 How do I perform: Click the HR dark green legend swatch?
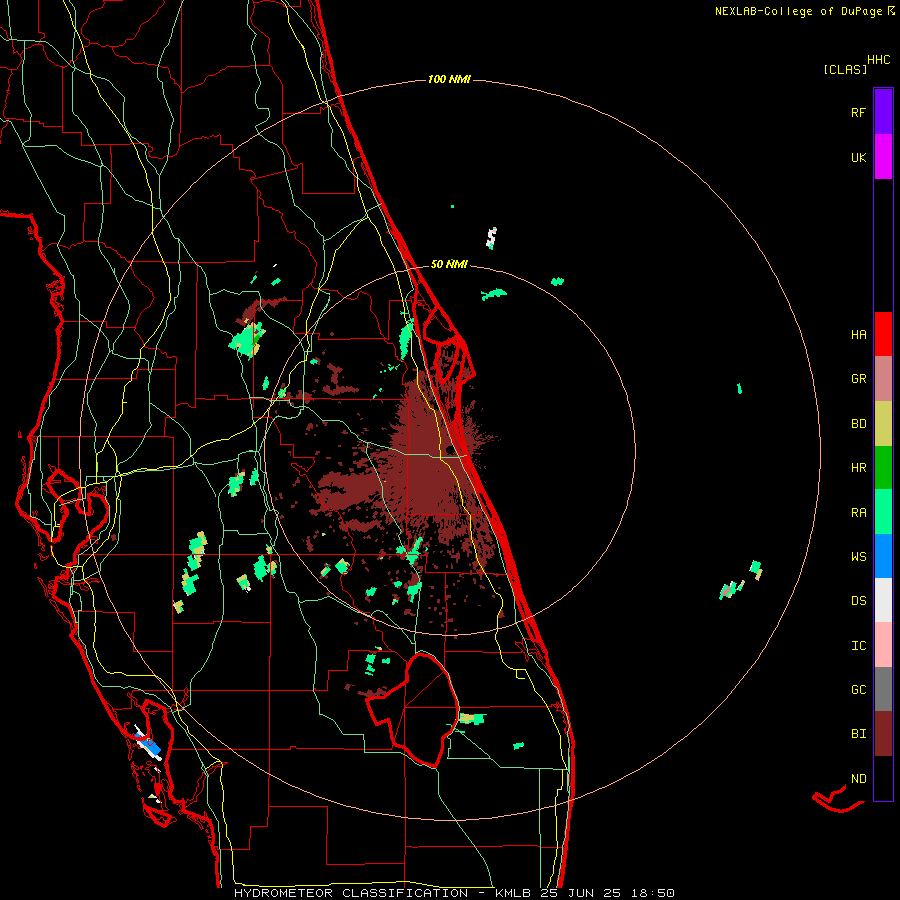tap(883, 468)
